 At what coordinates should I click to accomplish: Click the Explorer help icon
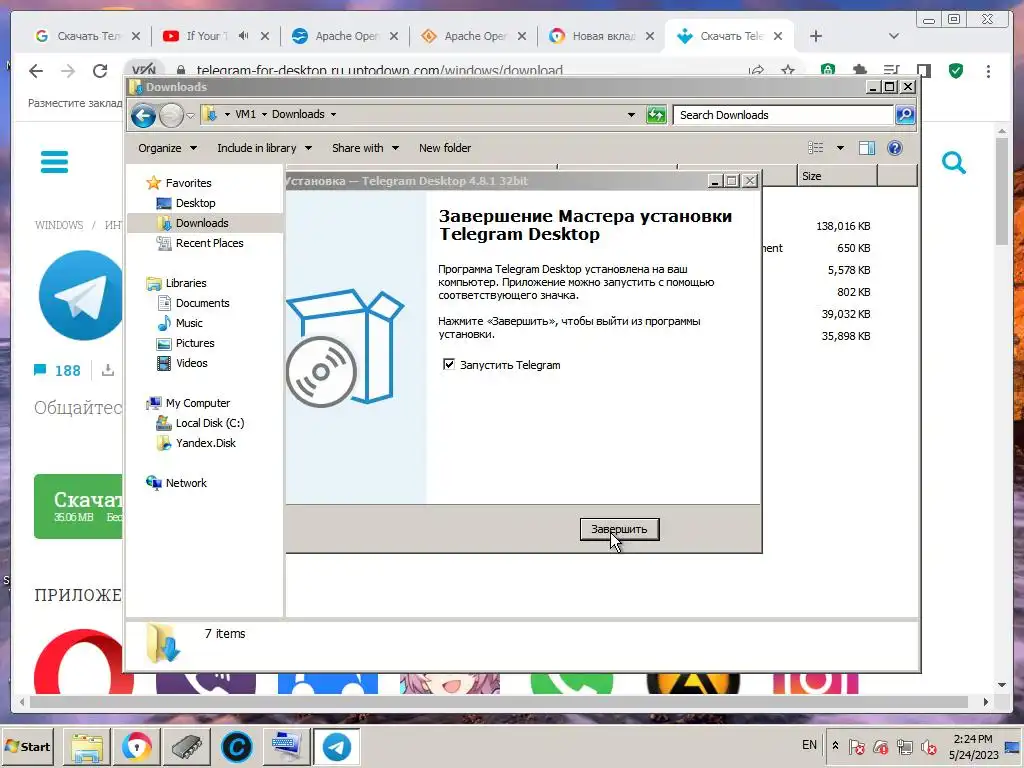tap(895, 148)
